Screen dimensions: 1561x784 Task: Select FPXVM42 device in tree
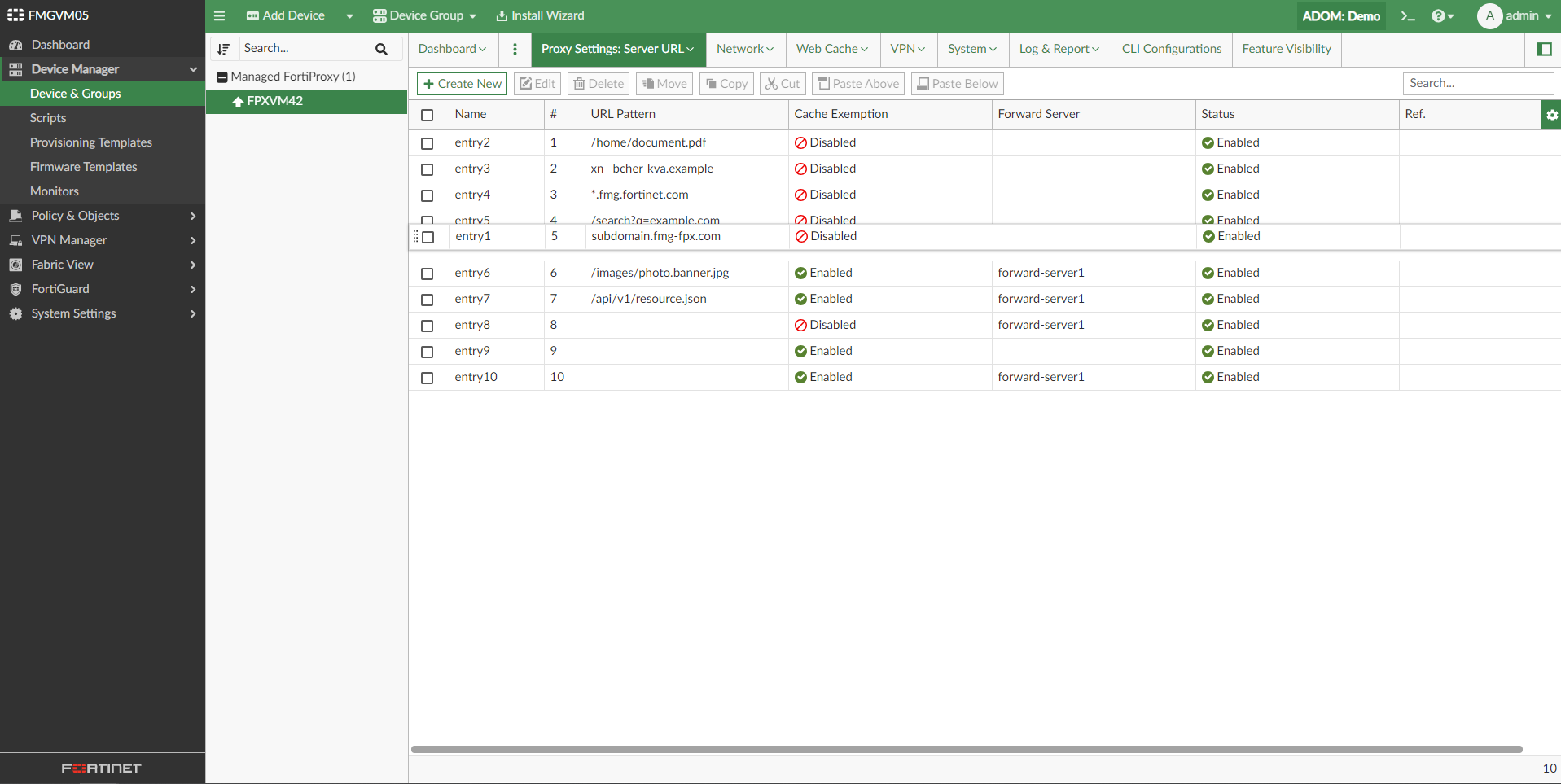(x=274, y=101)
